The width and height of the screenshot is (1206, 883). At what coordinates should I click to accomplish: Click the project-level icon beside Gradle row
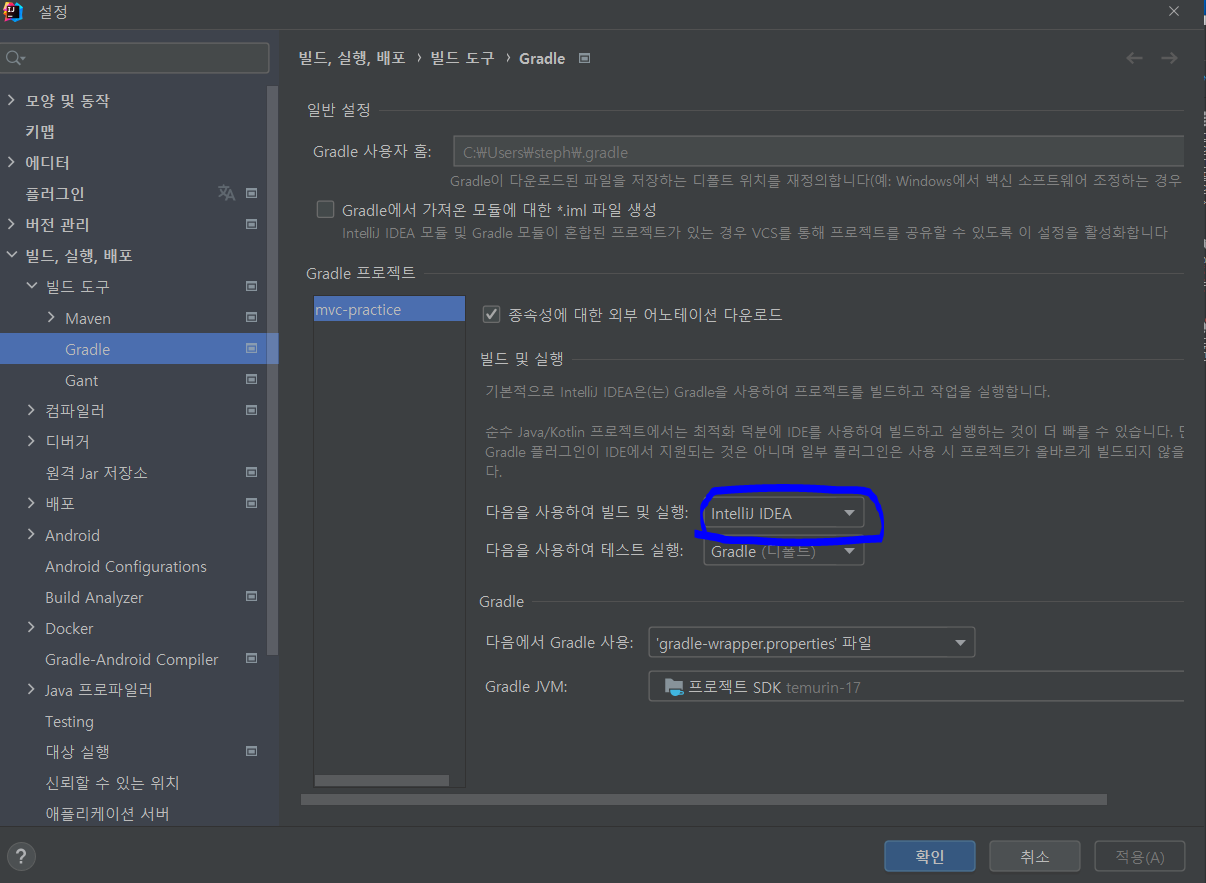click(x=251, y=349)
